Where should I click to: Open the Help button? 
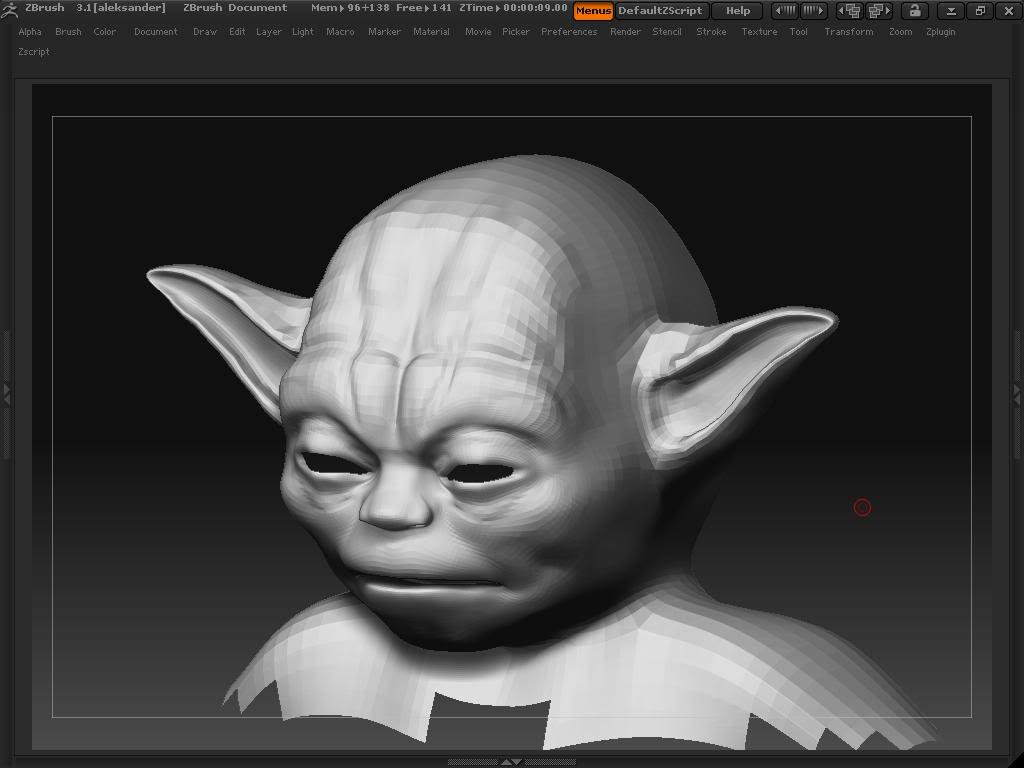(x=737, y=10)
